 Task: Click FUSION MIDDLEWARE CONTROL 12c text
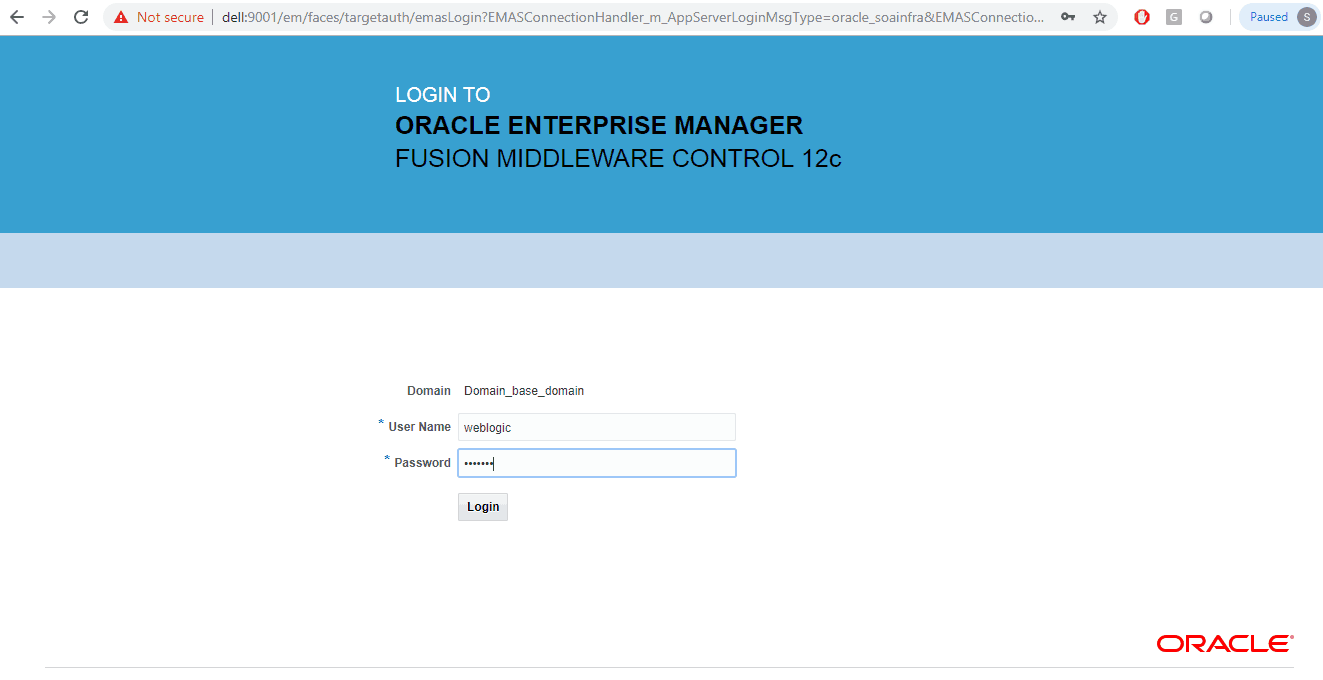618,159
